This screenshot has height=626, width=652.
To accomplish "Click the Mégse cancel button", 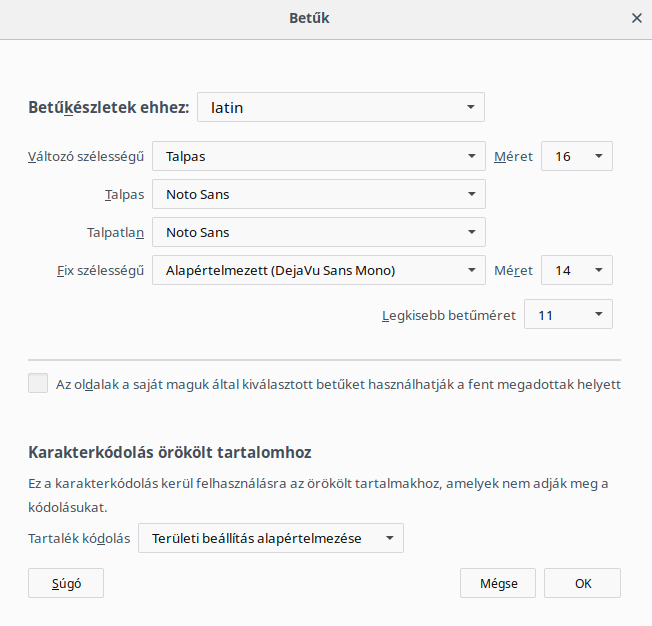I will (x=498, y=583).
